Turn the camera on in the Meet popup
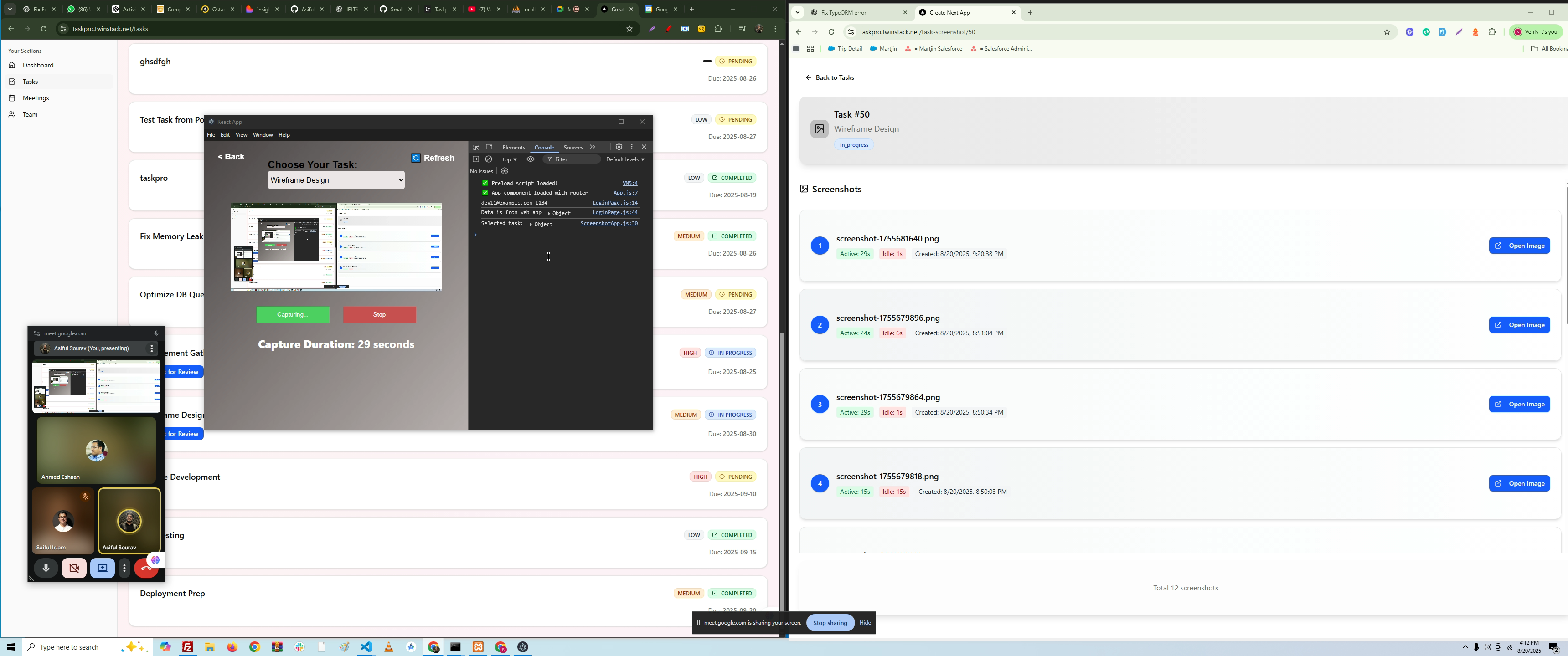The height and width of the screenshot is (656, 1568). click(x=74, y=569)
